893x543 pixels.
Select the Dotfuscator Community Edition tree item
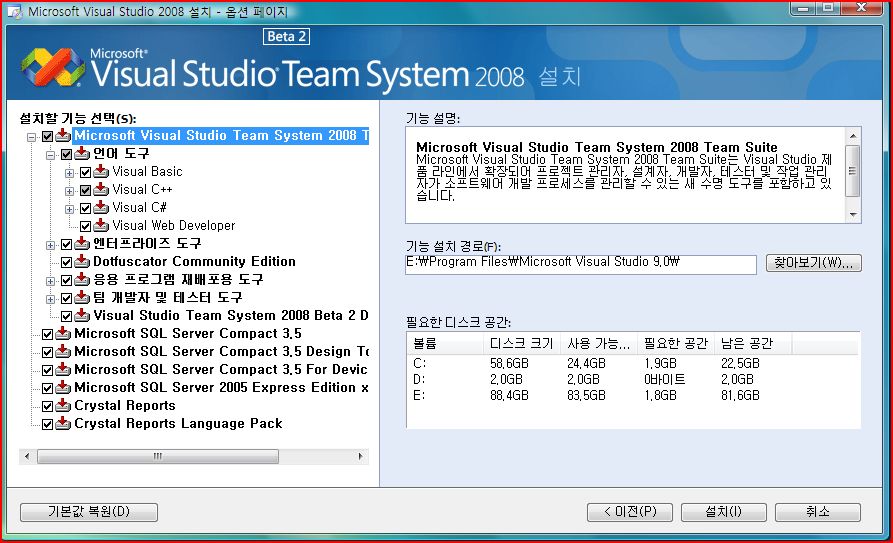[194, 262]
